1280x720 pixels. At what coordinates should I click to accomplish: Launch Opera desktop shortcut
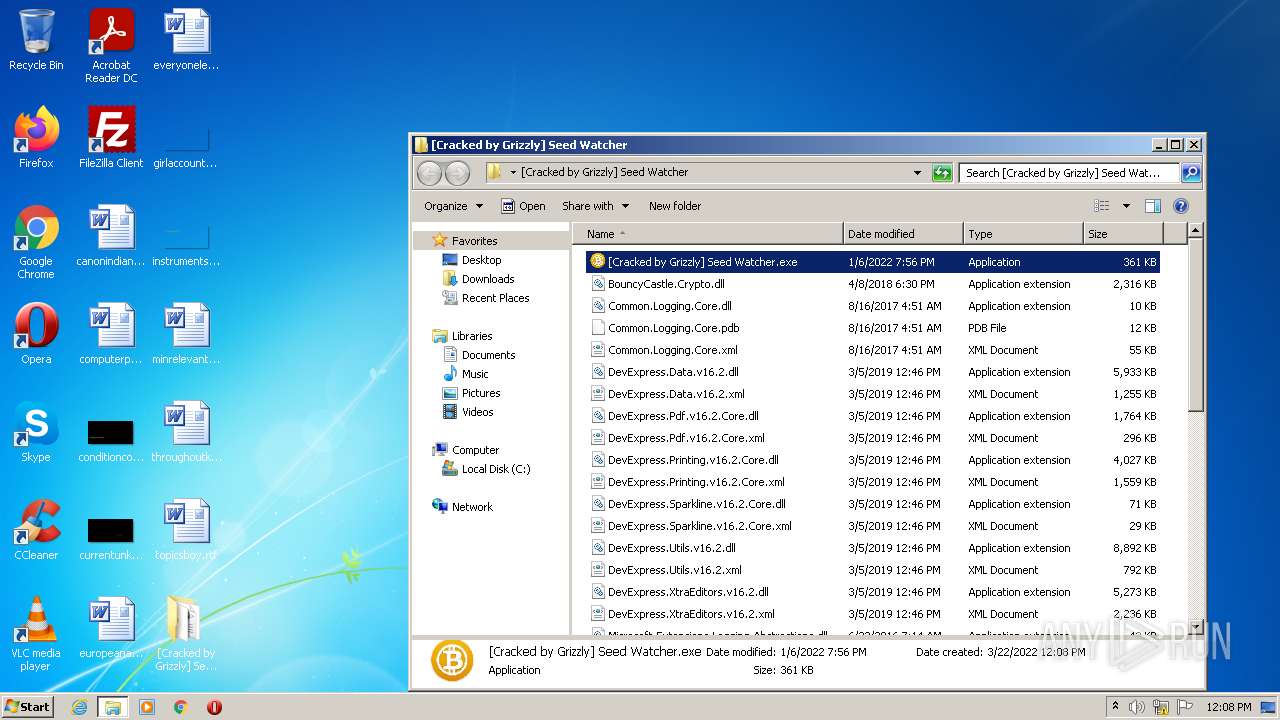pyautogui.click(x=36, y=334)
